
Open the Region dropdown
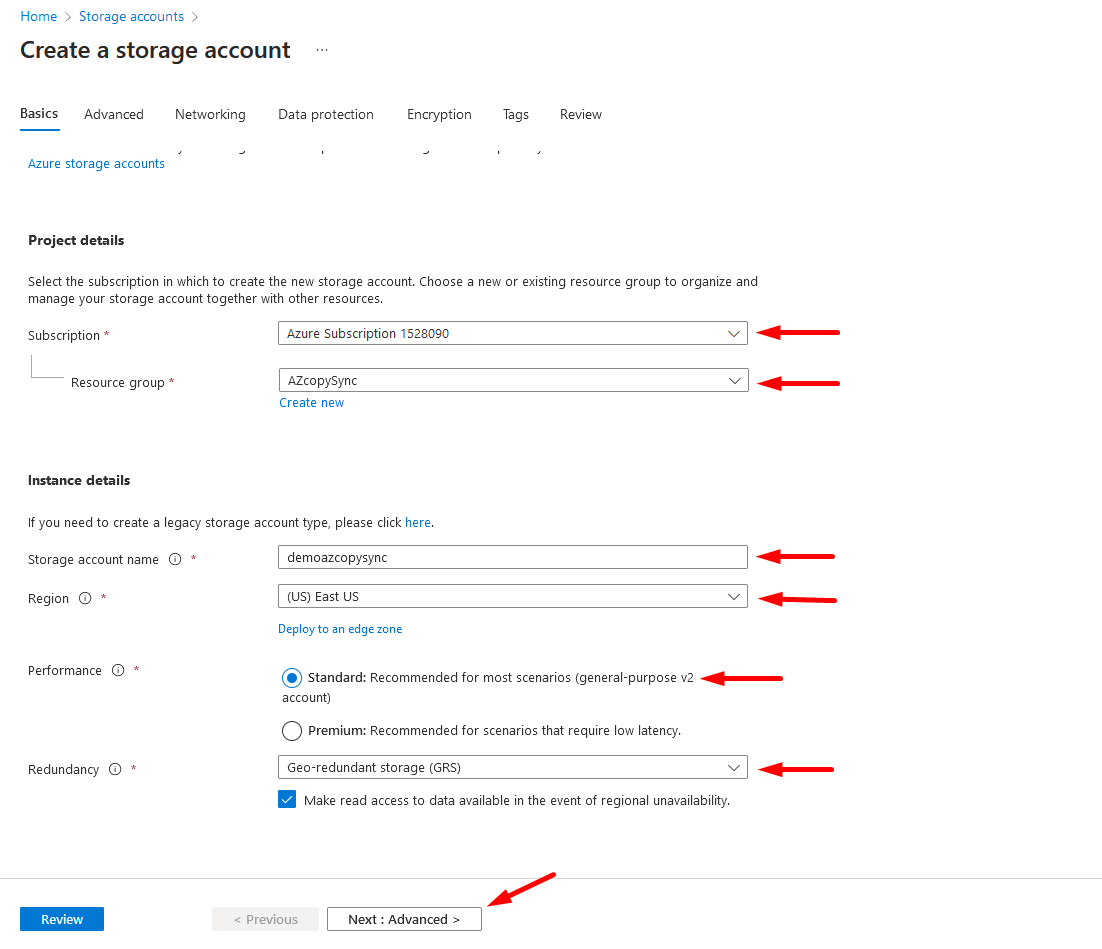coord(735,596)
